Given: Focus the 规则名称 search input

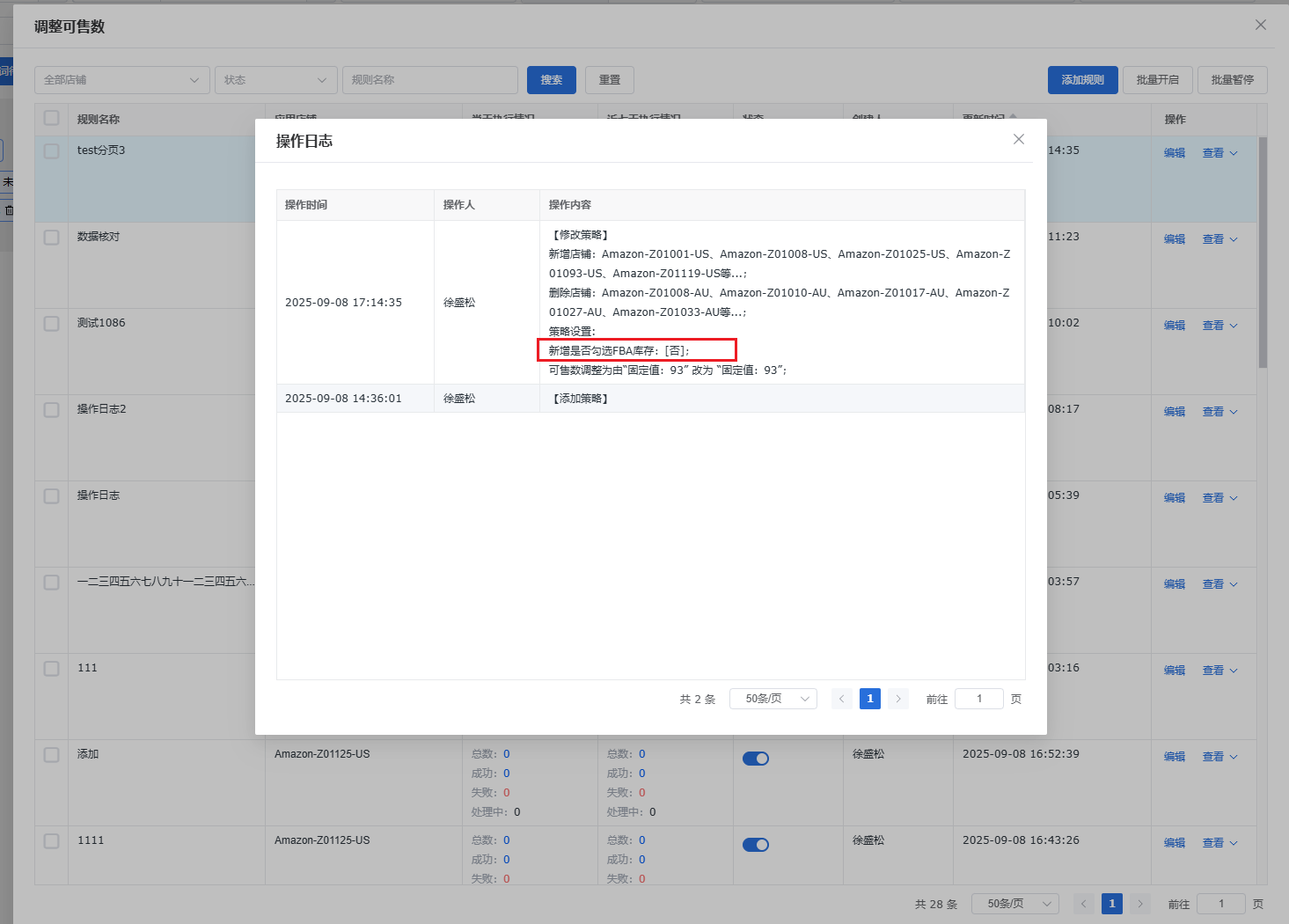Looking at the screenshot, I should pos(430,80).
